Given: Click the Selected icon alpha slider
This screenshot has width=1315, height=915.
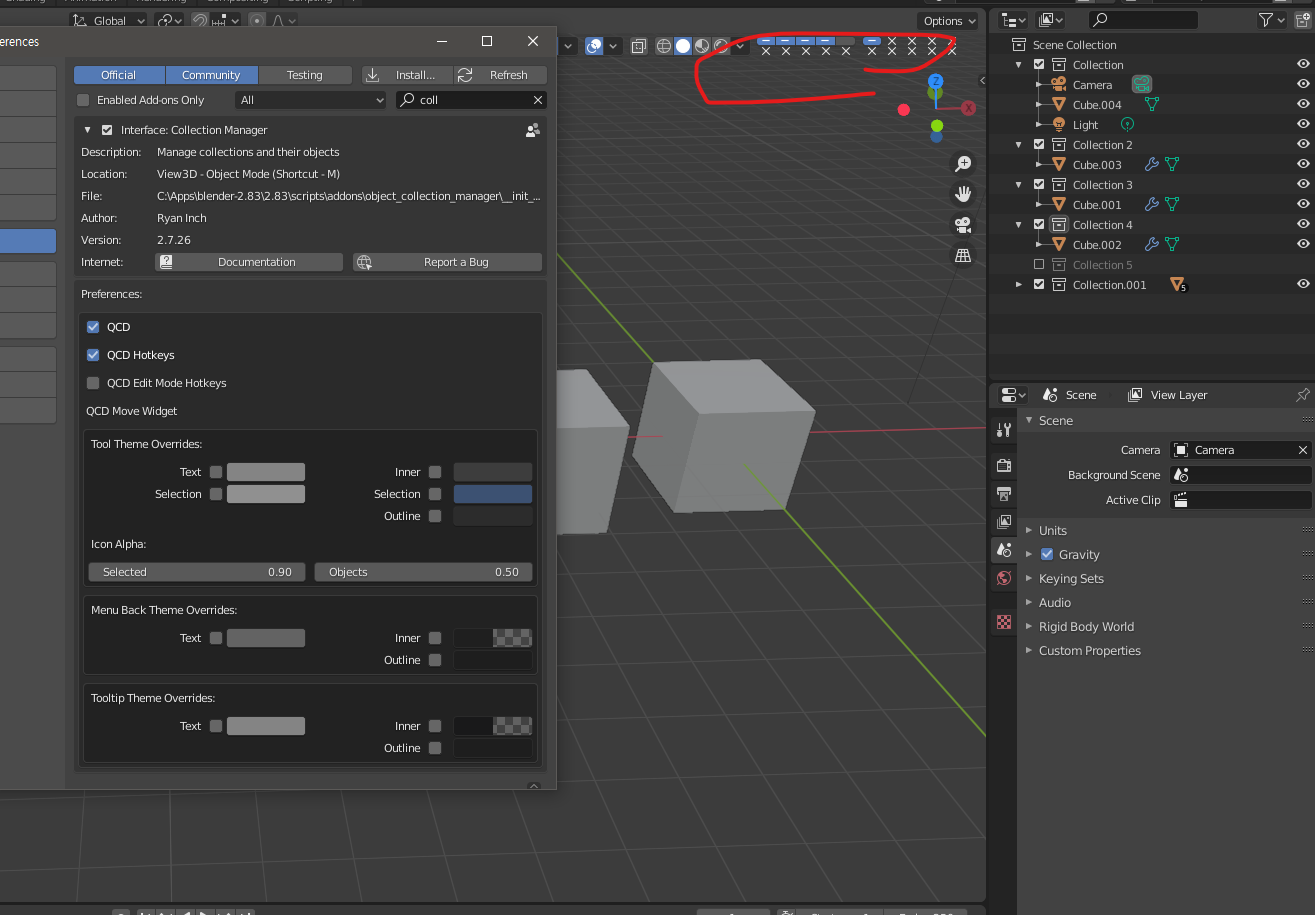Looking at the screenshot, I should tap(198, 572).
